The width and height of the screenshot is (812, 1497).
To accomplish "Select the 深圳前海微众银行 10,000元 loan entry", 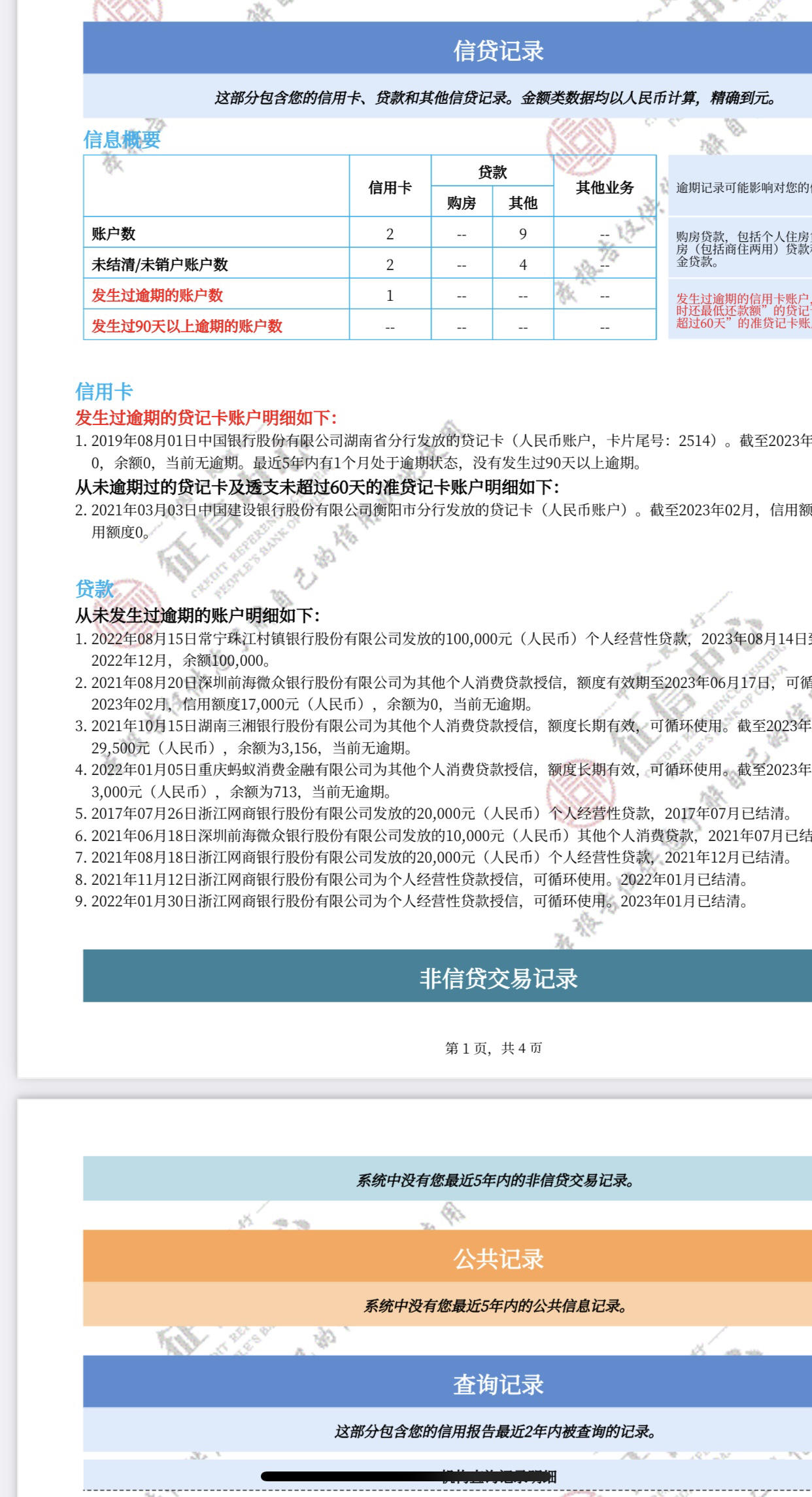I will pyautogui.click(x=443, y=836).
